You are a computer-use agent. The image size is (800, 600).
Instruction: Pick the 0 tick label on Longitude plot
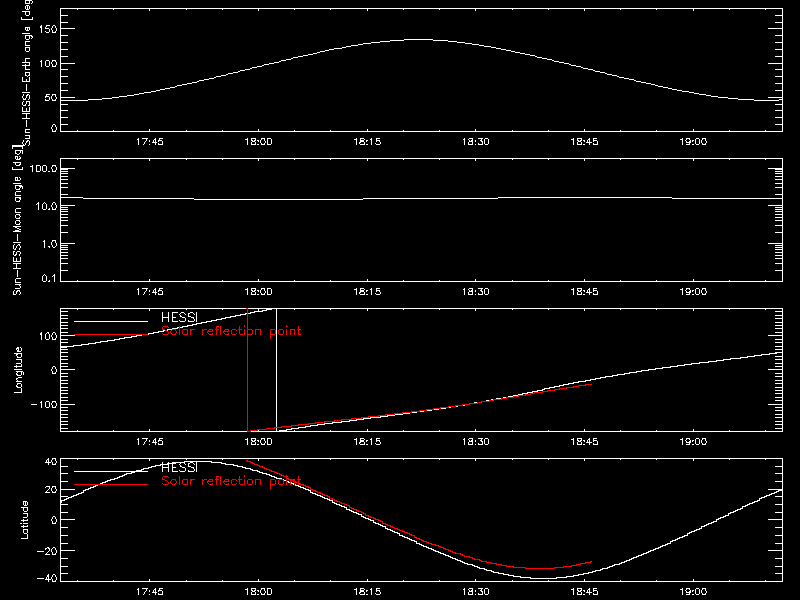click(x=54, y=370)
